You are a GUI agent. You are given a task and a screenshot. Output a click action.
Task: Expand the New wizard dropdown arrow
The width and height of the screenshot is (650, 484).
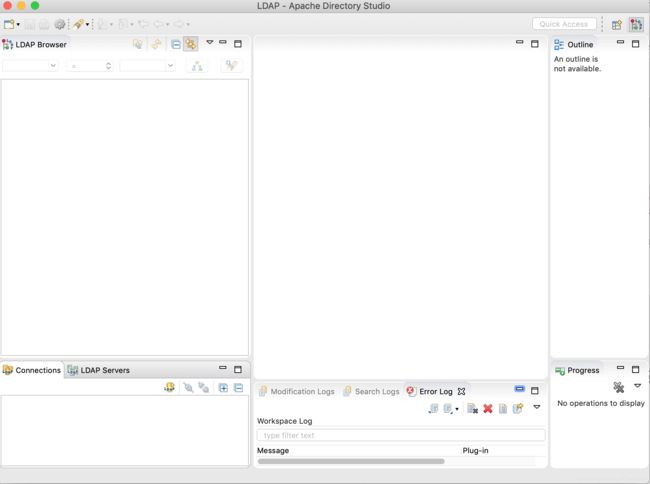coord(18,25)
